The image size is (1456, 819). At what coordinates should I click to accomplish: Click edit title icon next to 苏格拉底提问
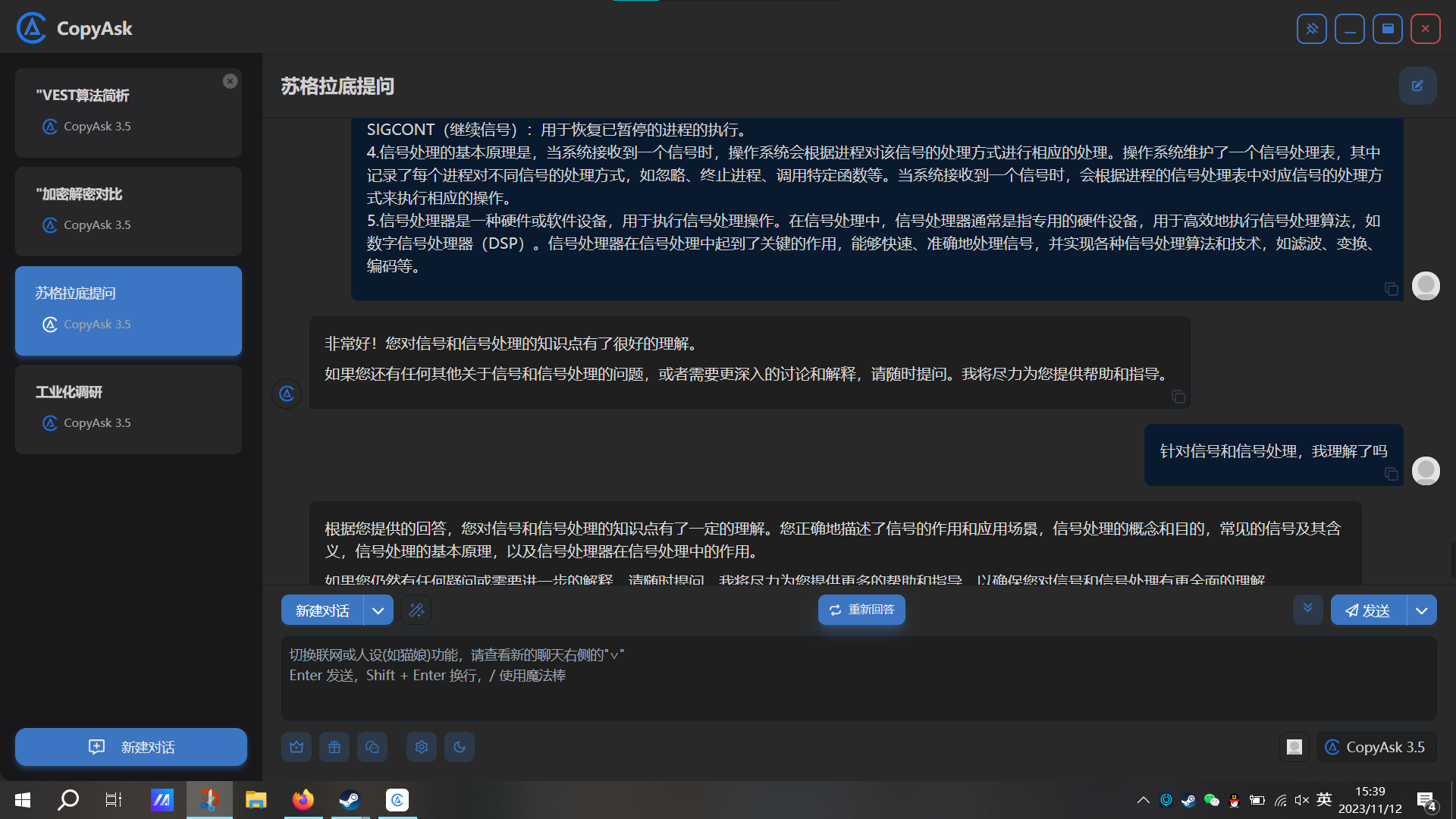tap(1417, 86)
